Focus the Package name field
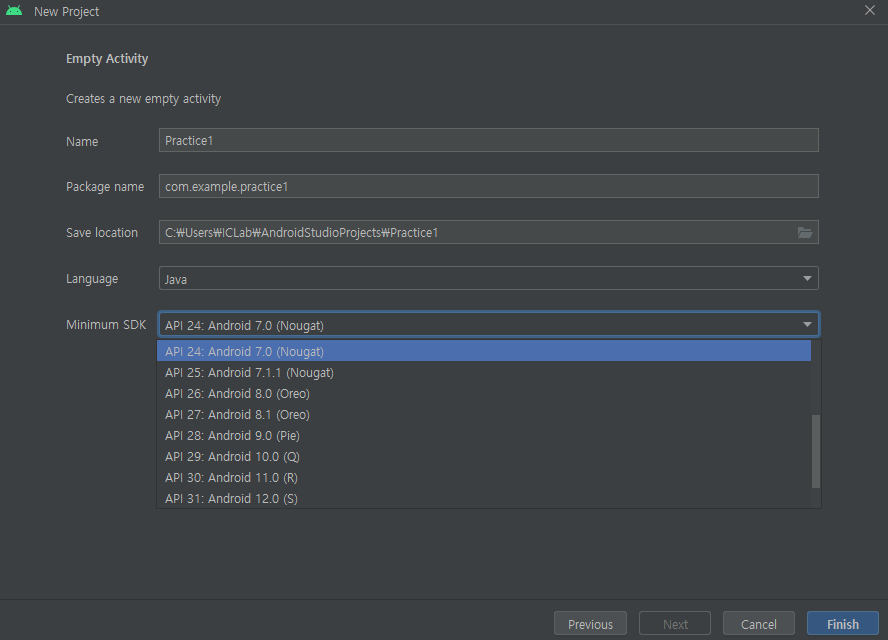Viewport: 888px width, 640px height. pyautogui.click(x=488, y=186)
